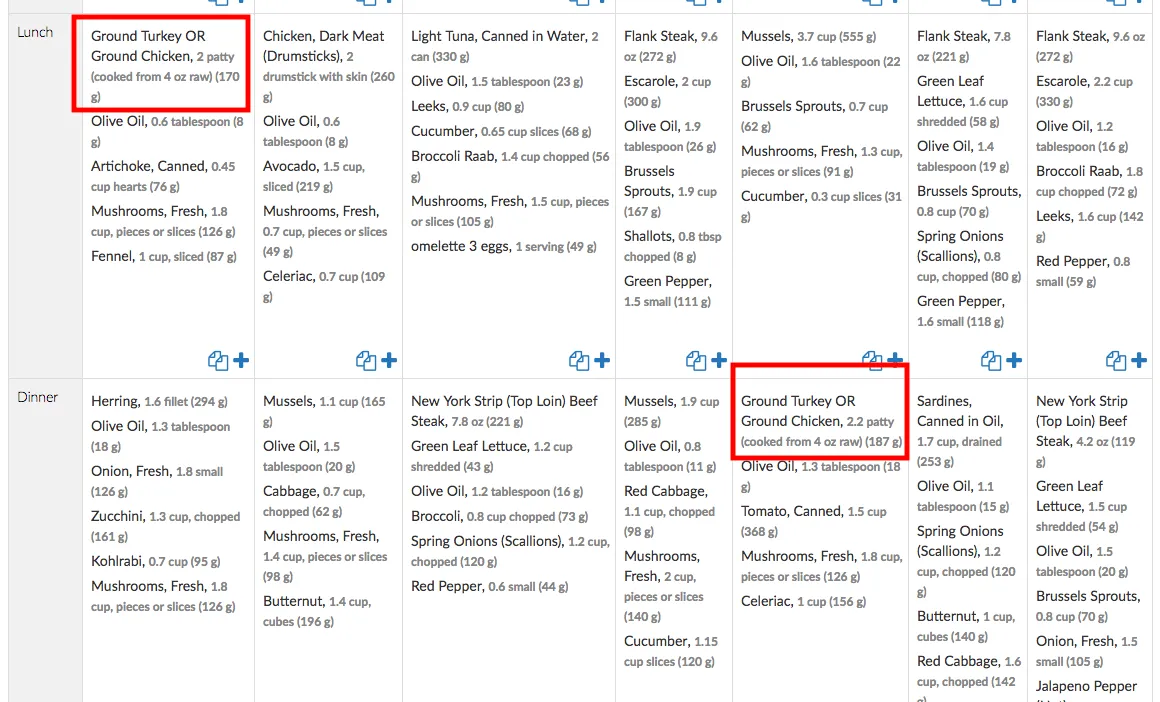Screen dimensions: 1160x702
Task: Click the Dinner row label
Action: click(x=38, y=397)
